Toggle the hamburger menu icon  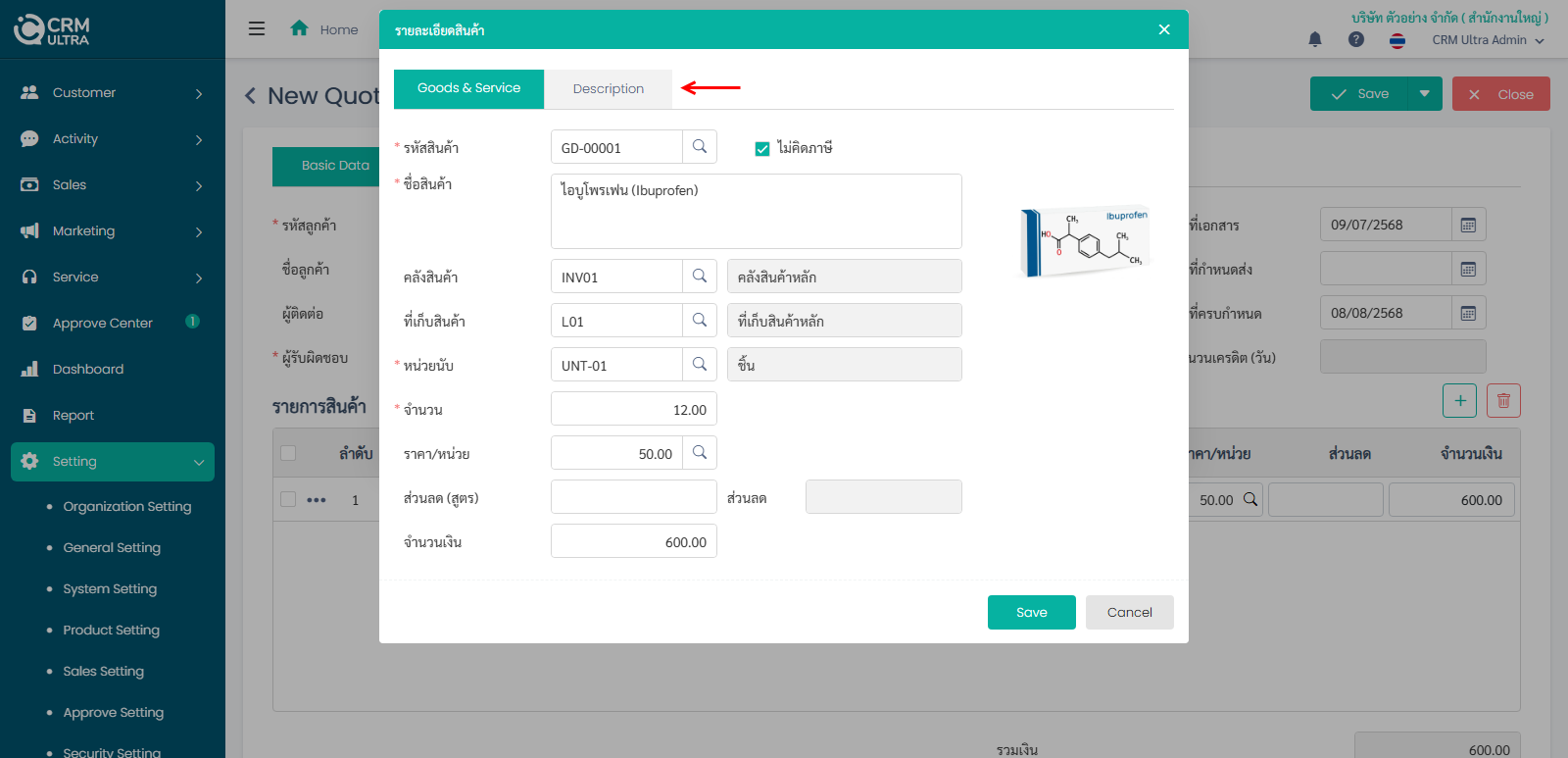(257, 28)
